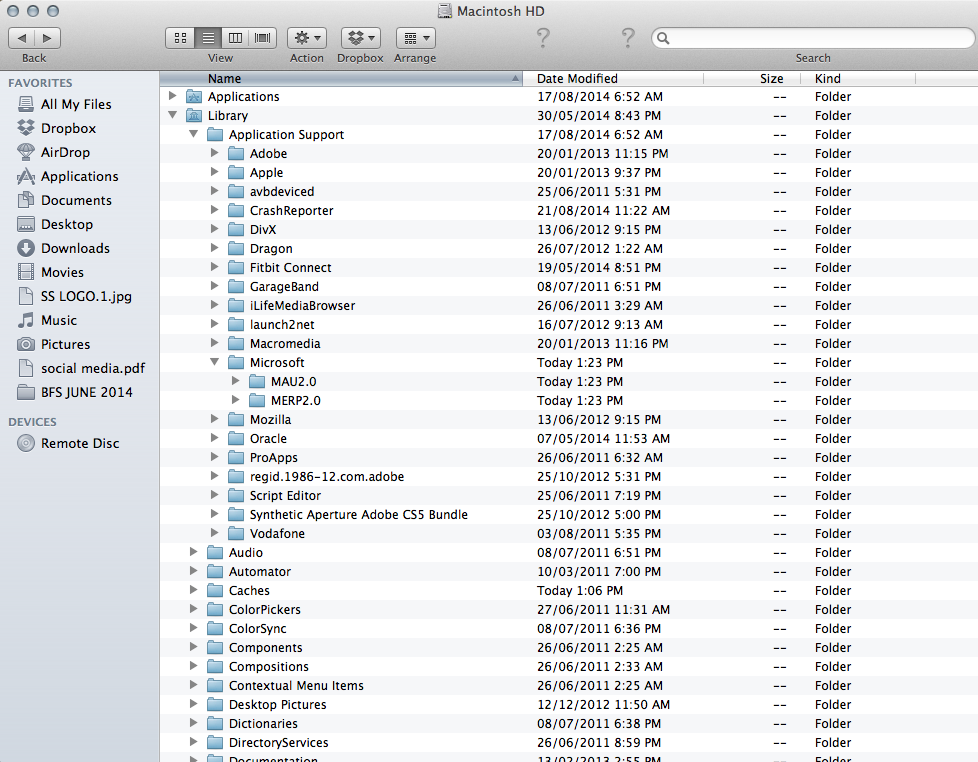978x762 pixels.
Task: Click the Script Editor folder icon
Action: pyautogui.click(x=236, y=496)
